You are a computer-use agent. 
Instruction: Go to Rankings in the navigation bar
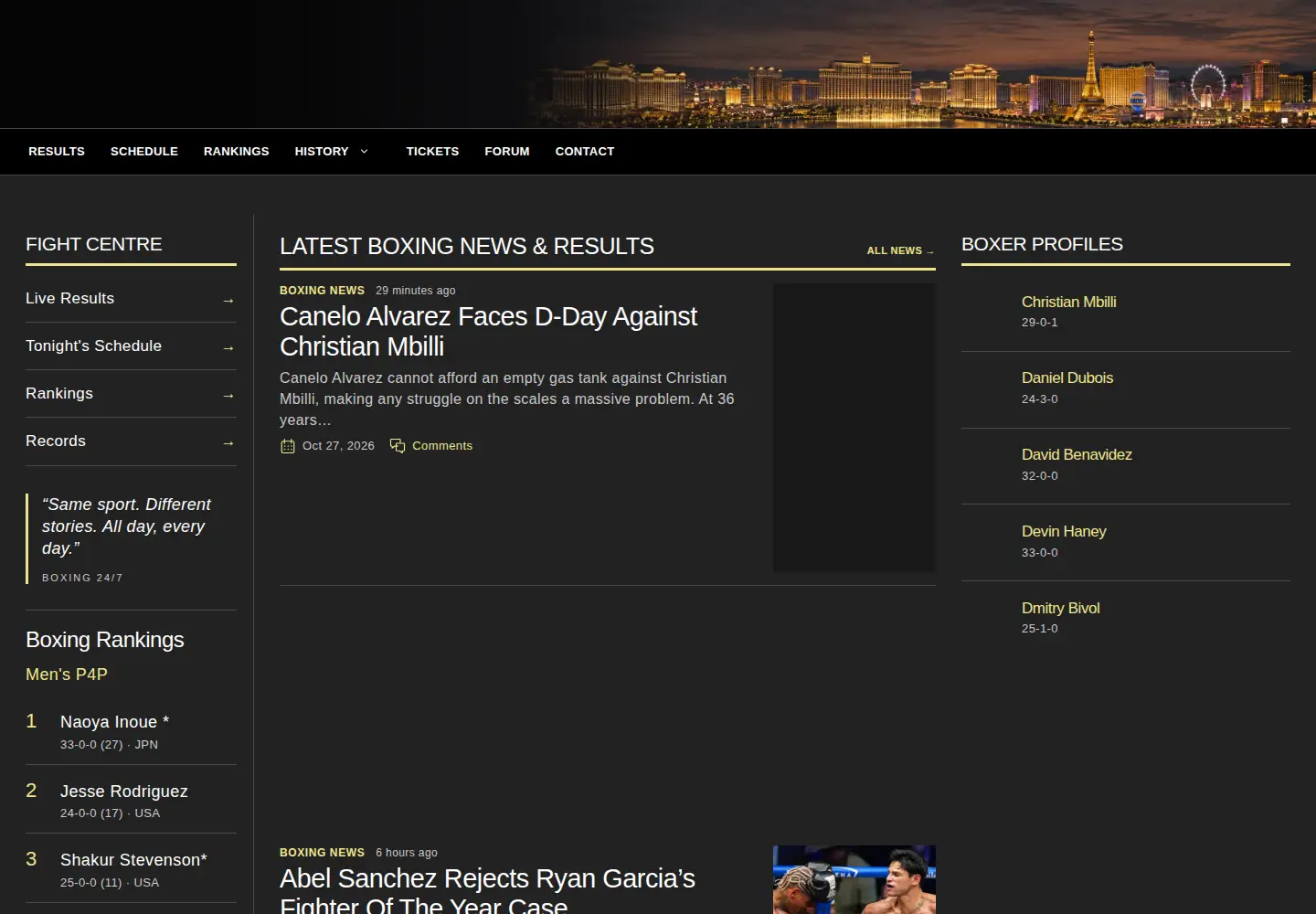[237, 152]
